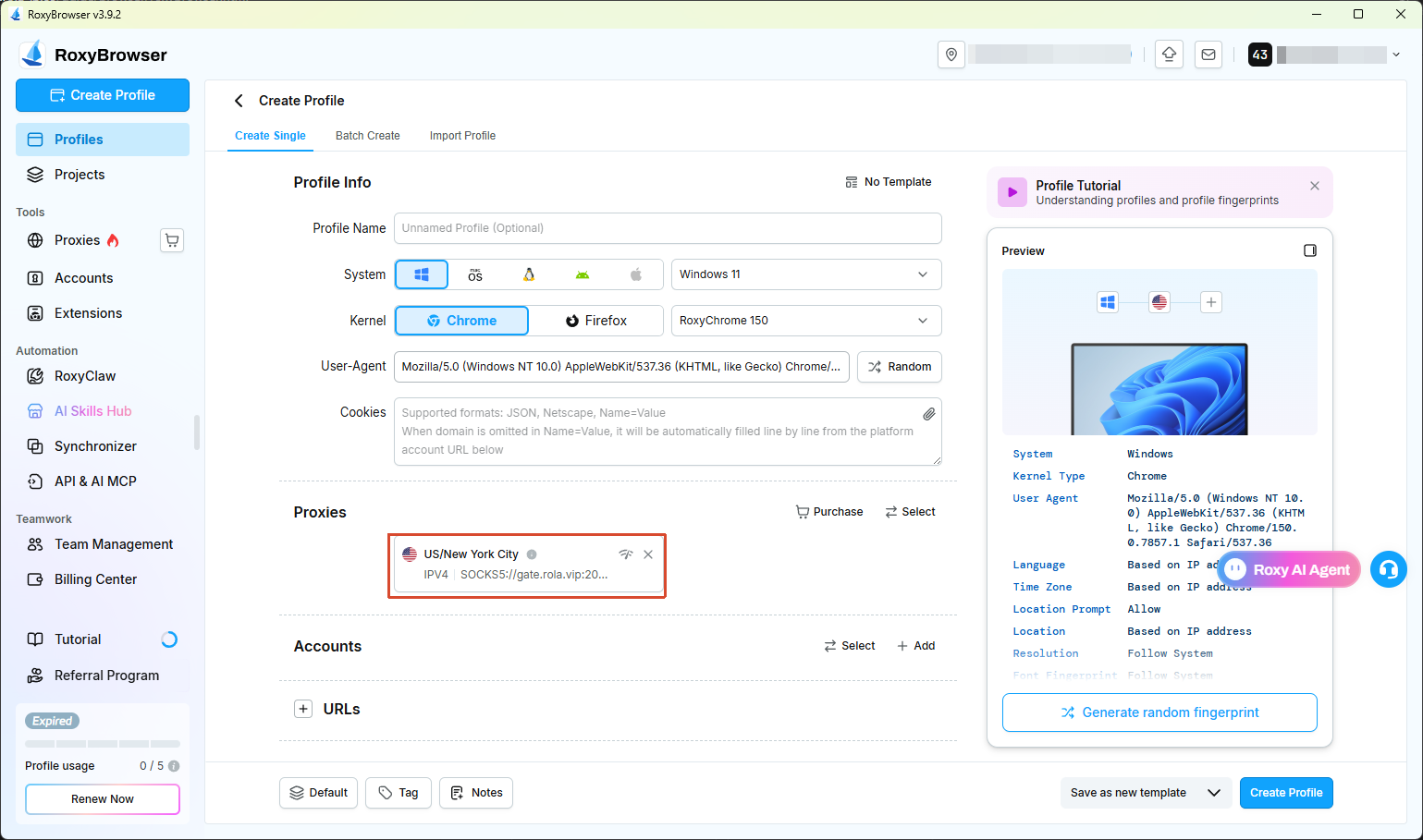Click Generate random fingerprint button

pyautogui.click(x=1159, y=712)
